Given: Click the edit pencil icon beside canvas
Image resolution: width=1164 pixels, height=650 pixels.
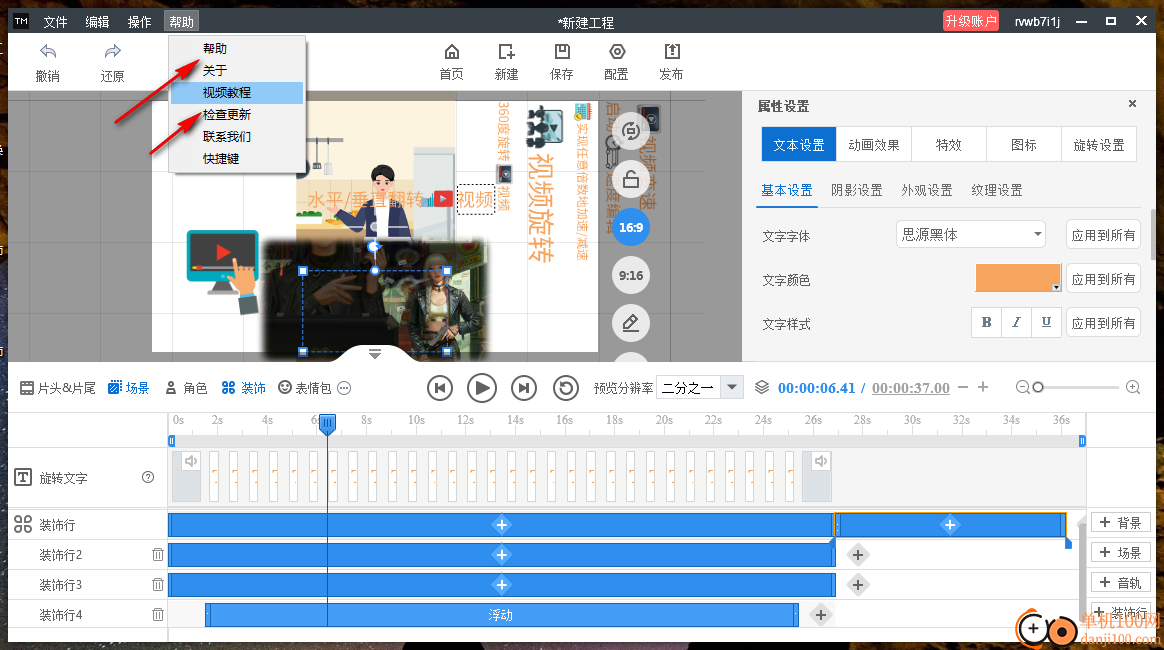Looking at the screenshot, I should [x=631, y=324].
